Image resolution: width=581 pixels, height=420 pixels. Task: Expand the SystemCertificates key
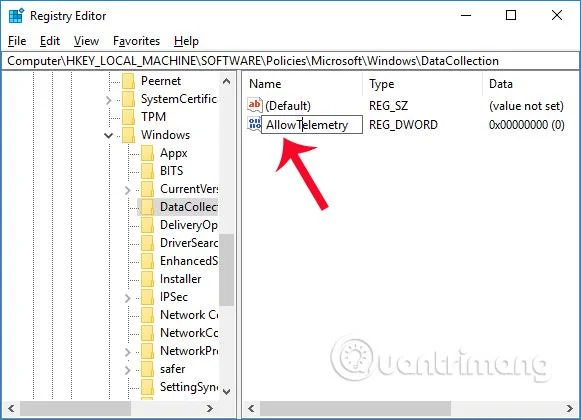click(x=109, y=100)
